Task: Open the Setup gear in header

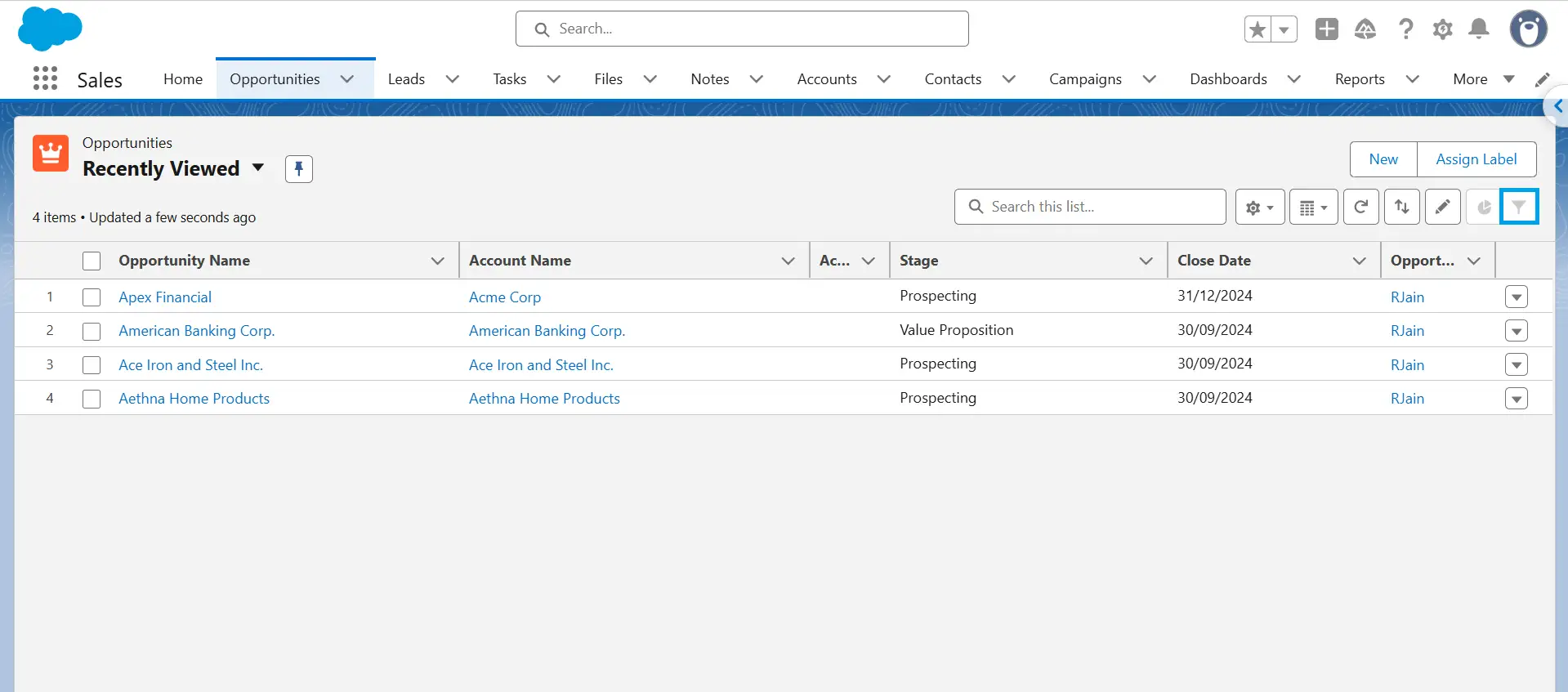Action: click(1443, 29)
